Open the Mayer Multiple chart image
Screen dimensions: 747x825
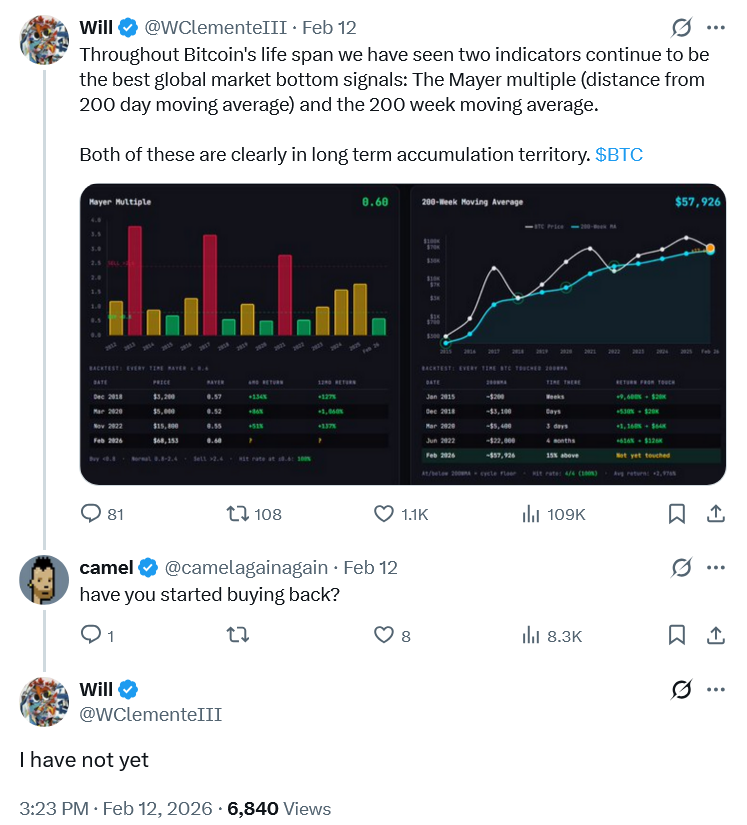pos(239,334)
